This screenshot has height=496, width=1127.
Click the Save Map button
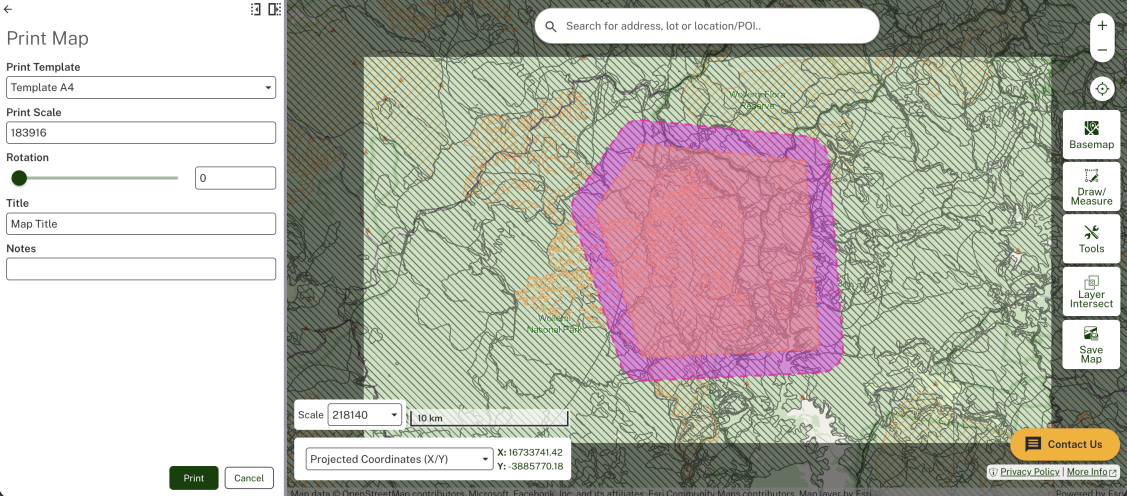(1091, 344)
